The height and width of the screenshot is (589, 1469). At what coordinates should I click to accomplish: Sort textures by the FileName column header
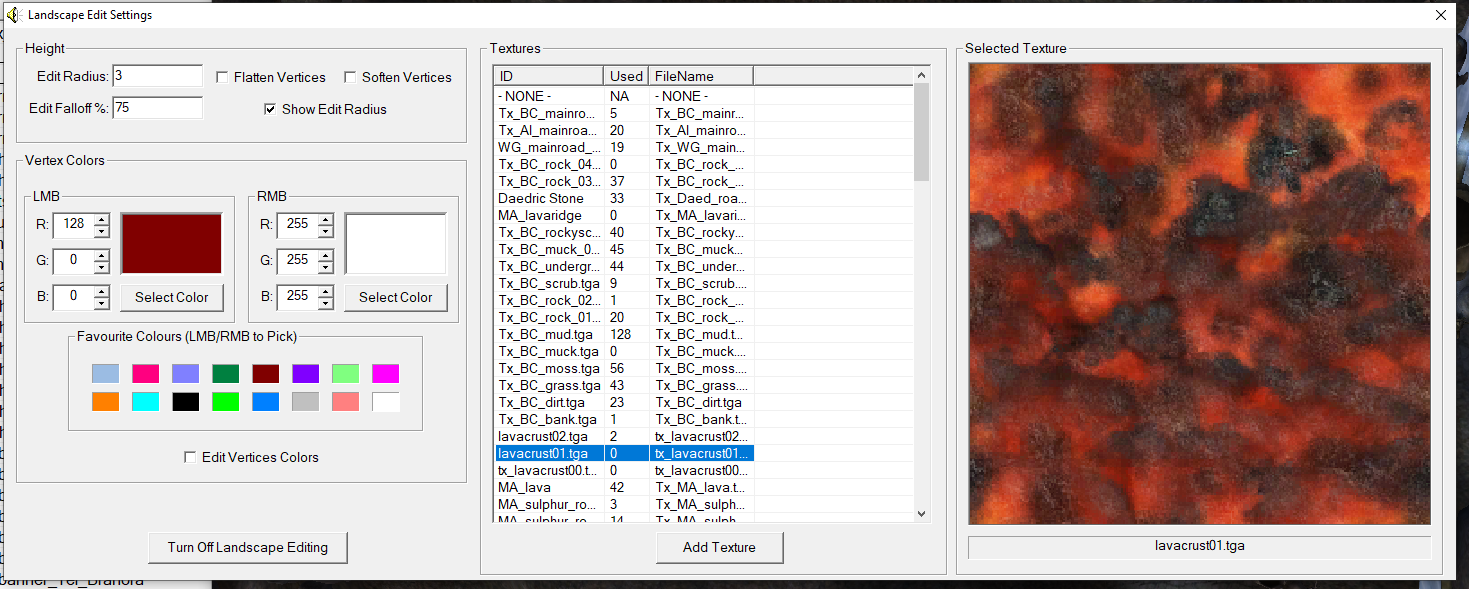(x=701, y=76)
